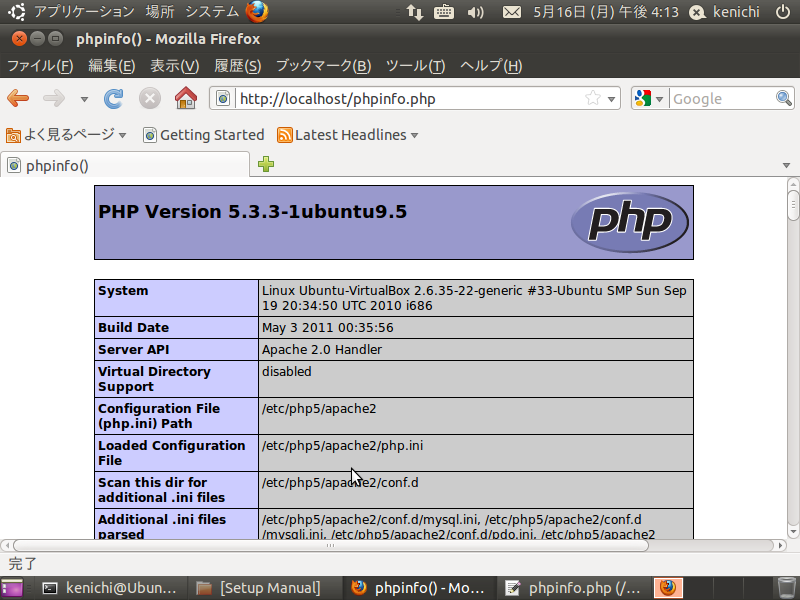Click the Build Date value May 3 2011
The width and height of the screenshot is (800, 600).
pyautogui.click(x=328, y=328)
